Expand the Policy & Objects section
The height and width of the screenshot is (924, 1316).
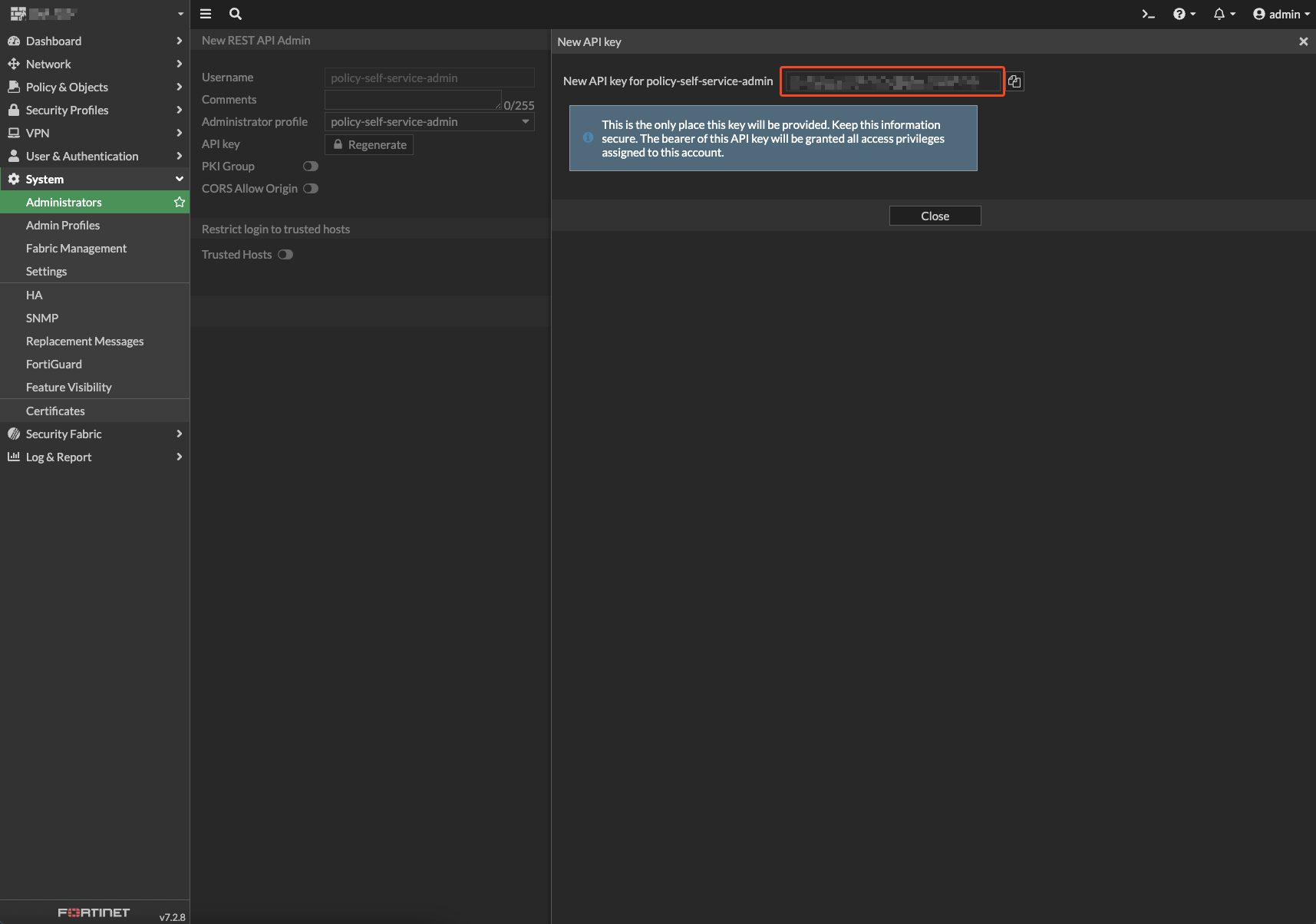(67, 87)
